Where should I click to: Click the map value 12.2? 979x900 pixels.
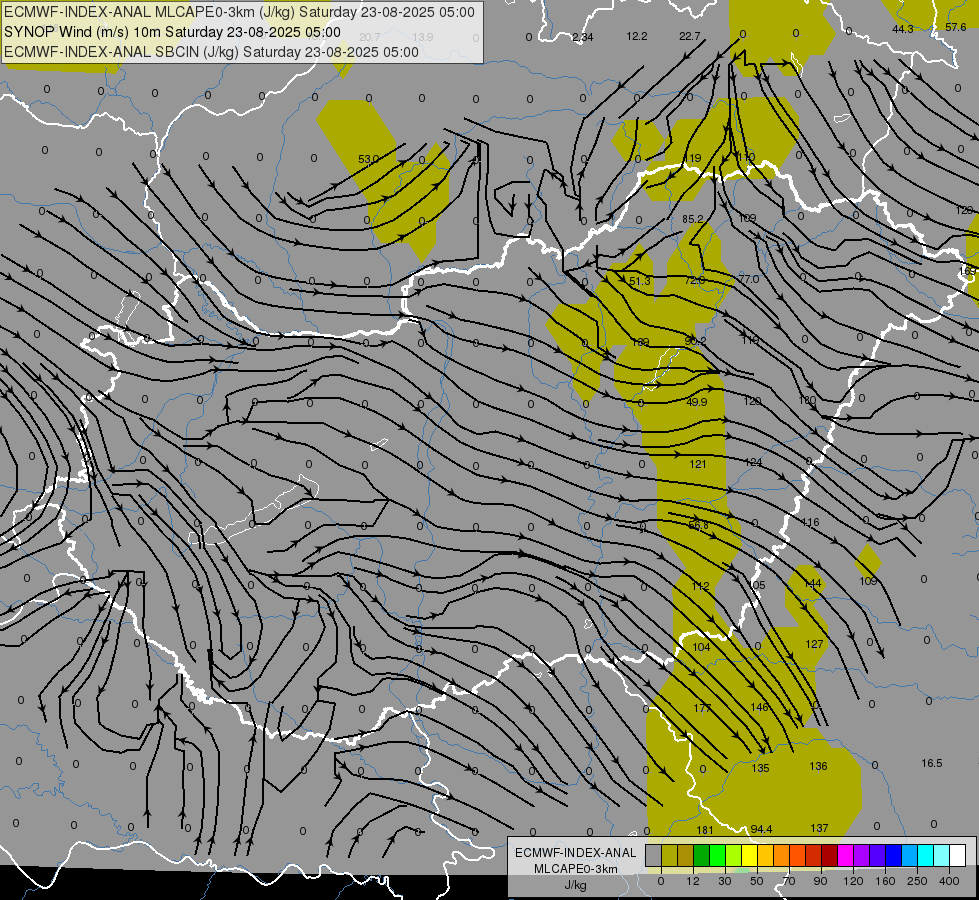[637, 37]
